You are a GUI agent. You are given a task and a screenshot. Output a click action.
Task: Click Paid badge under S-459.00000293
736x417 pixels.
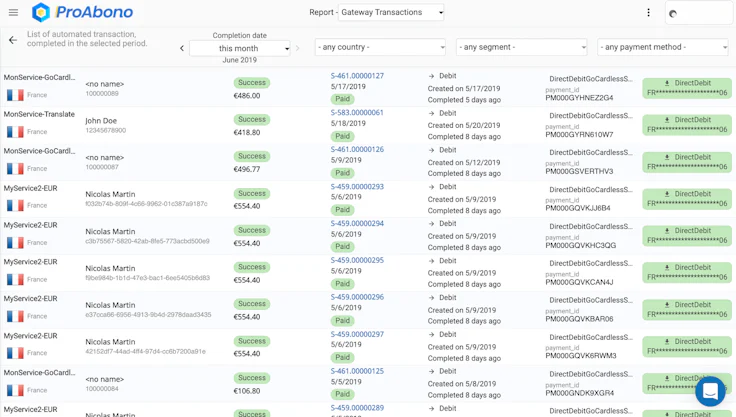(343, 210)
